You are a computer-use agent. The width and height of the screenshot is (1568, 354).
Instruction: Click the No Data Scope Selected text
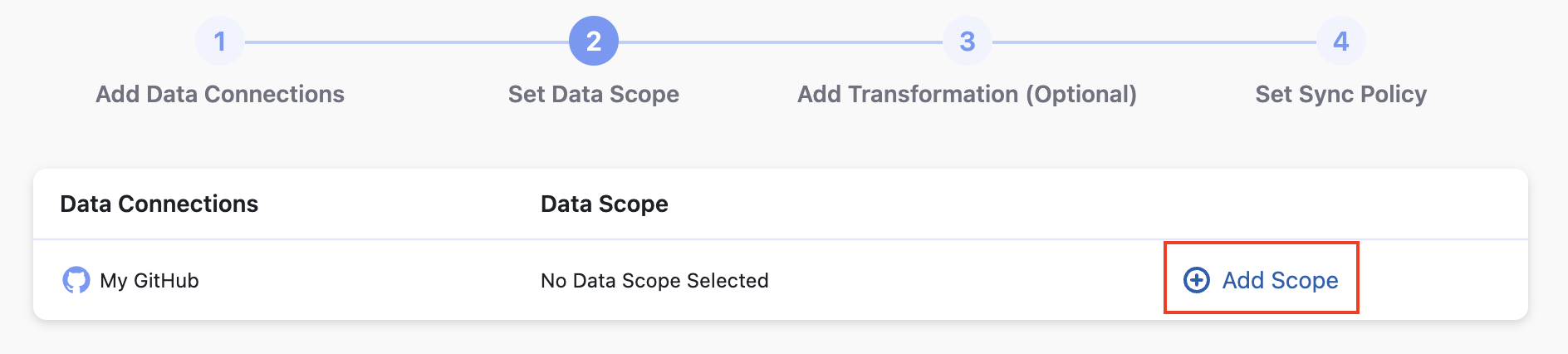tap(654, 281)
